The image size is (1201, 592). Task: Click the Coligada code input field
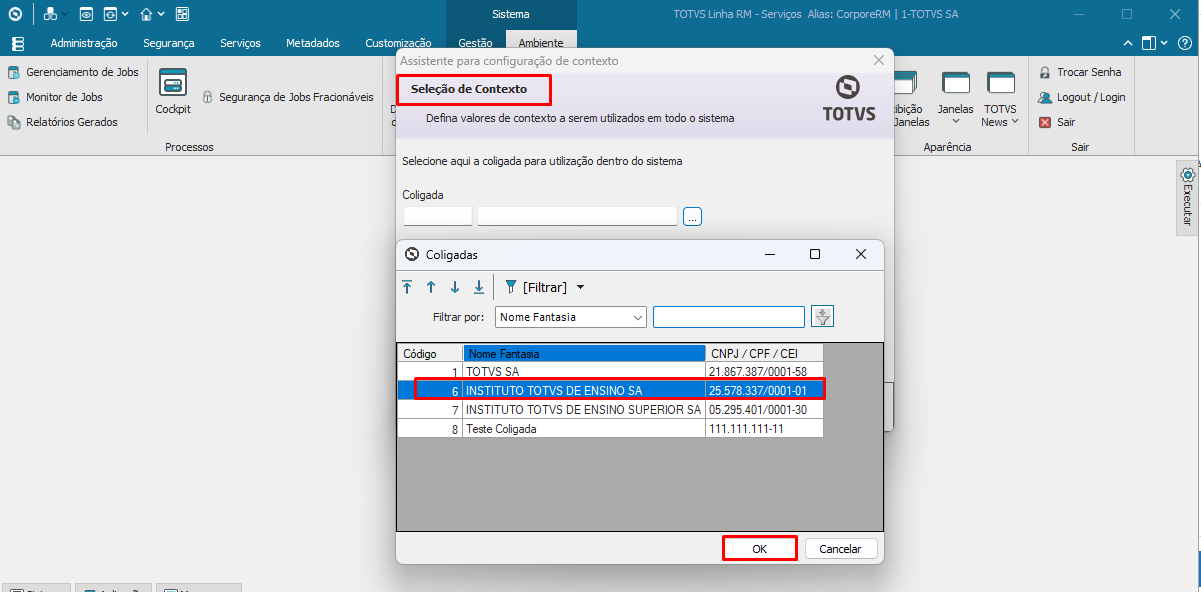tap(438, 216)
